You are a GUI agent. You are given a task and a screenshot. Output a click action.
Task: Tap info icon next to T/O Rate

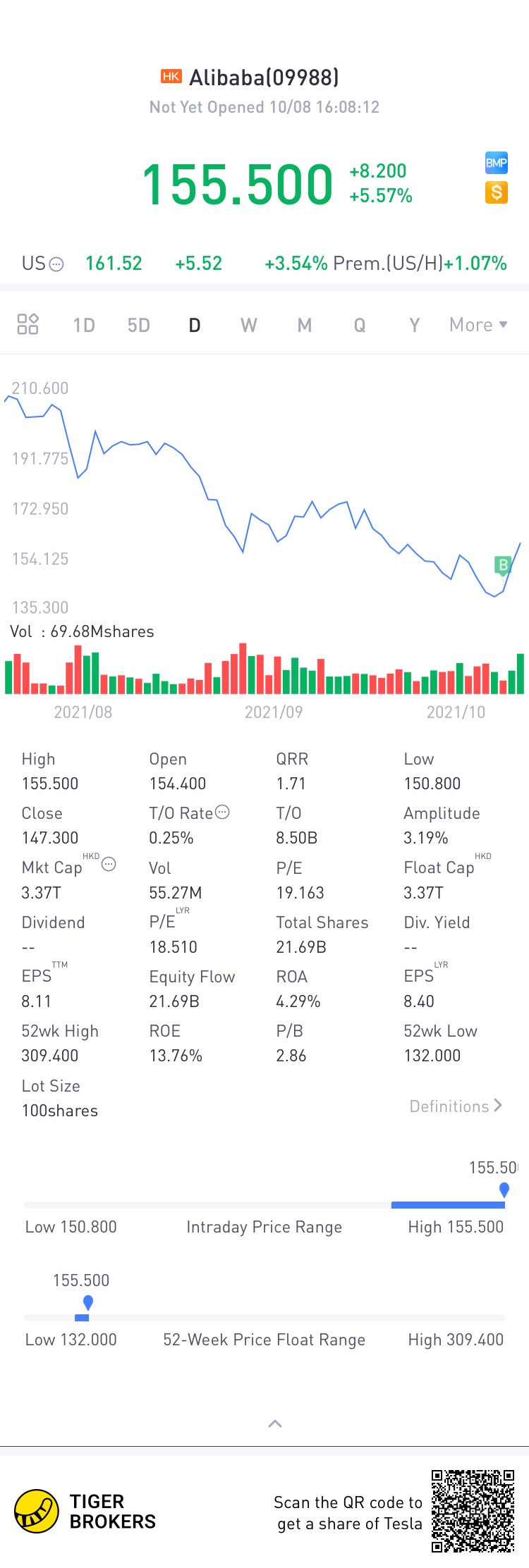(222, 812)
